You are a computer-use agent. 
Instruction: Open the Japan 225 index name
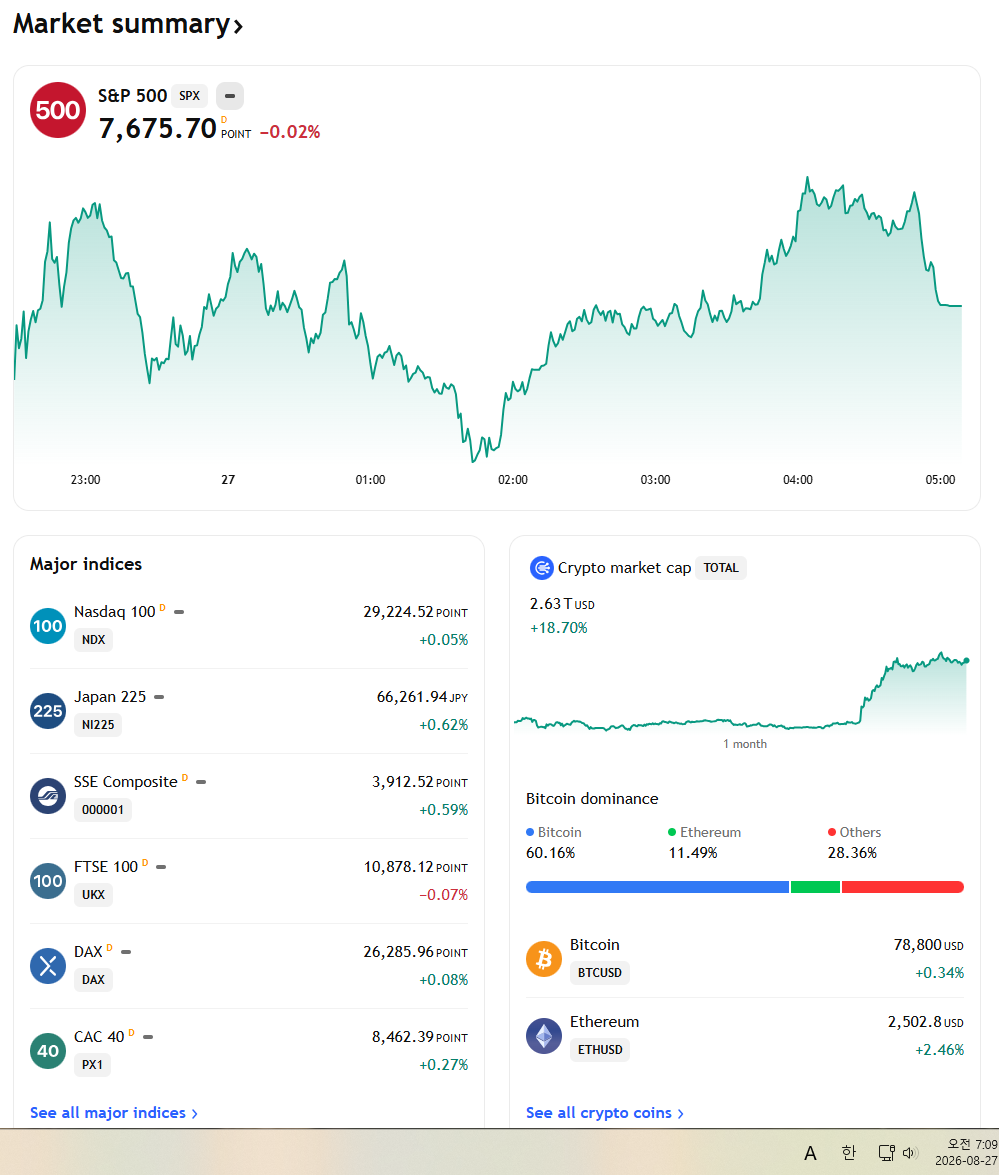pyautogui.click(x=110, y=697)
